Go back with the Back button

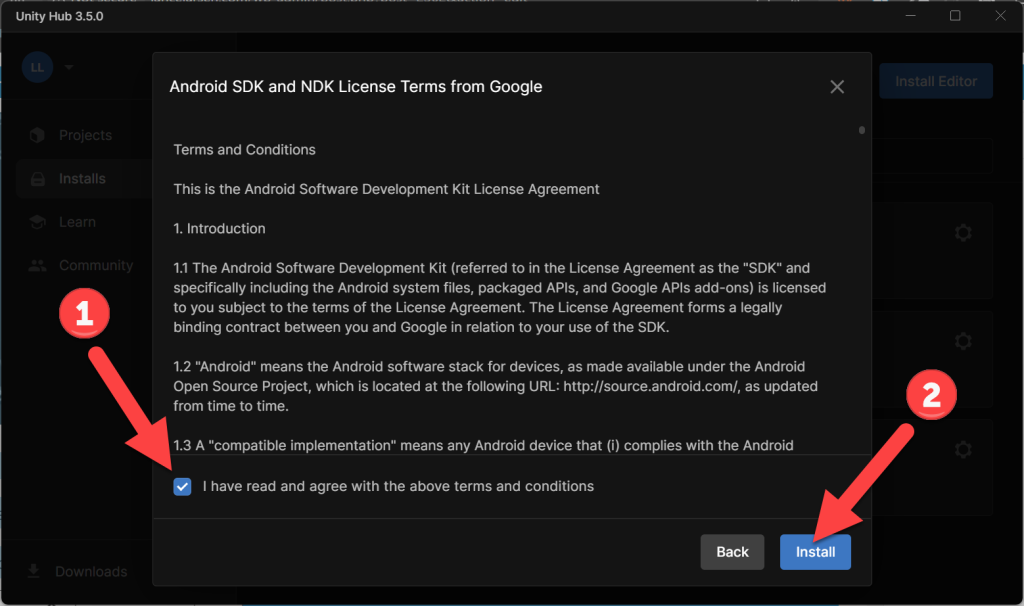[732, 552]
